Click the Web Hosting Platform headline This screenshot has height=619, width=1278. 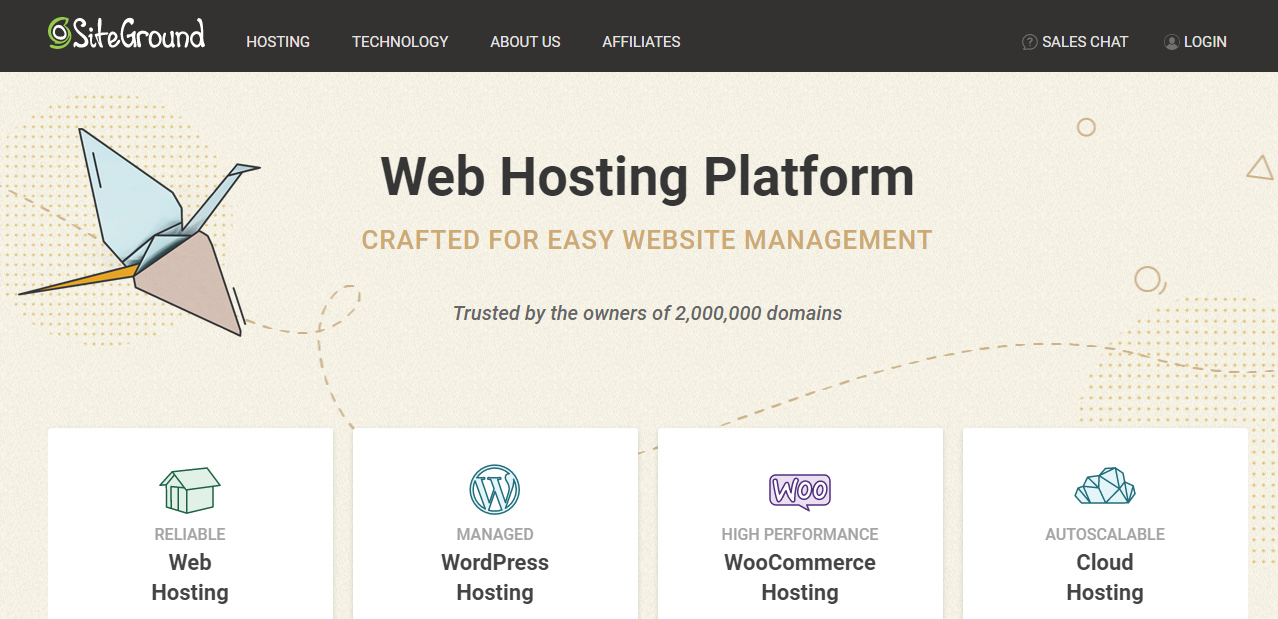point(647,177)
